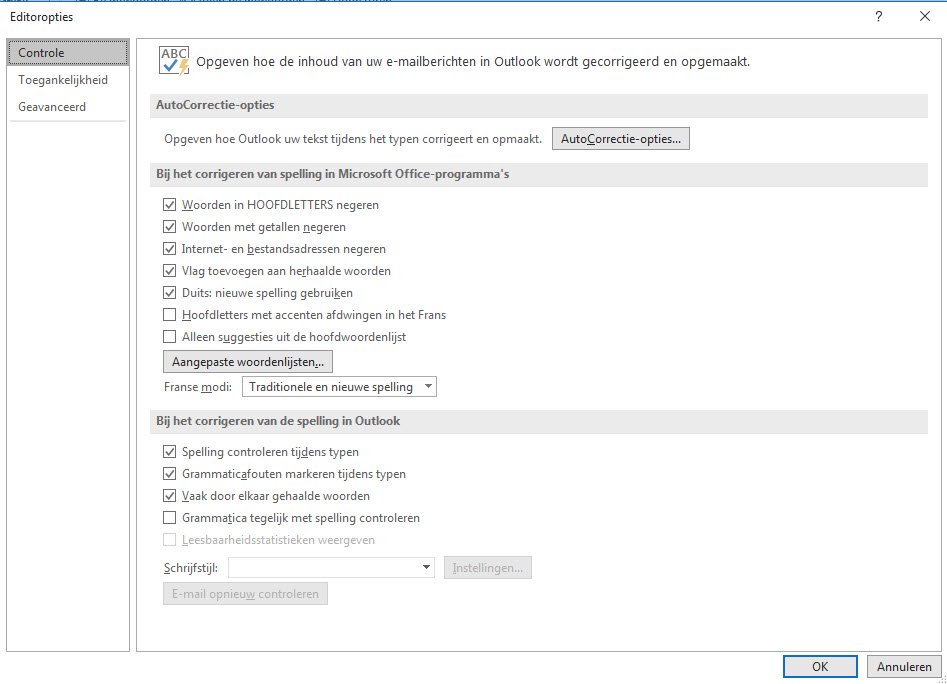Image resolution: width=947 pixels, height=684 pixels.
Task: Open the Franse modi dropdown arrow
Action: click(x=428, y=386)
